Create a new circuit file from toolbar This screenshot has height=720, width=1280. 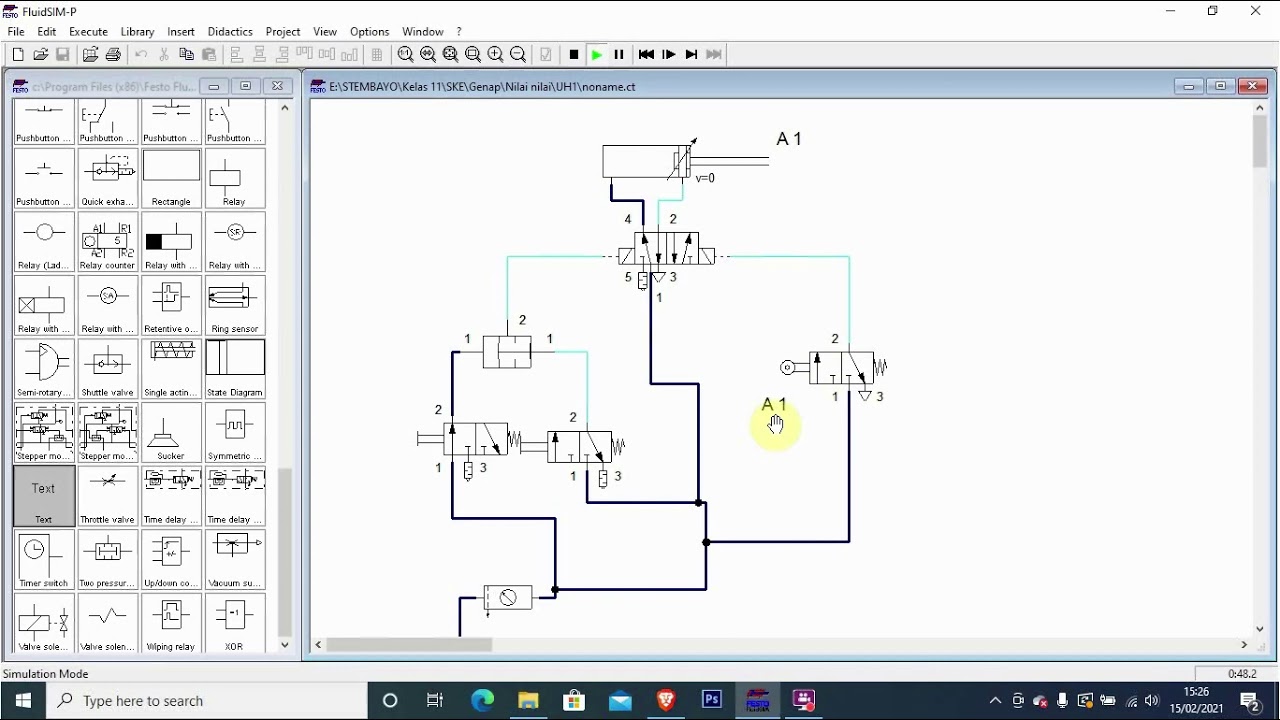click(x=18, y=55)
